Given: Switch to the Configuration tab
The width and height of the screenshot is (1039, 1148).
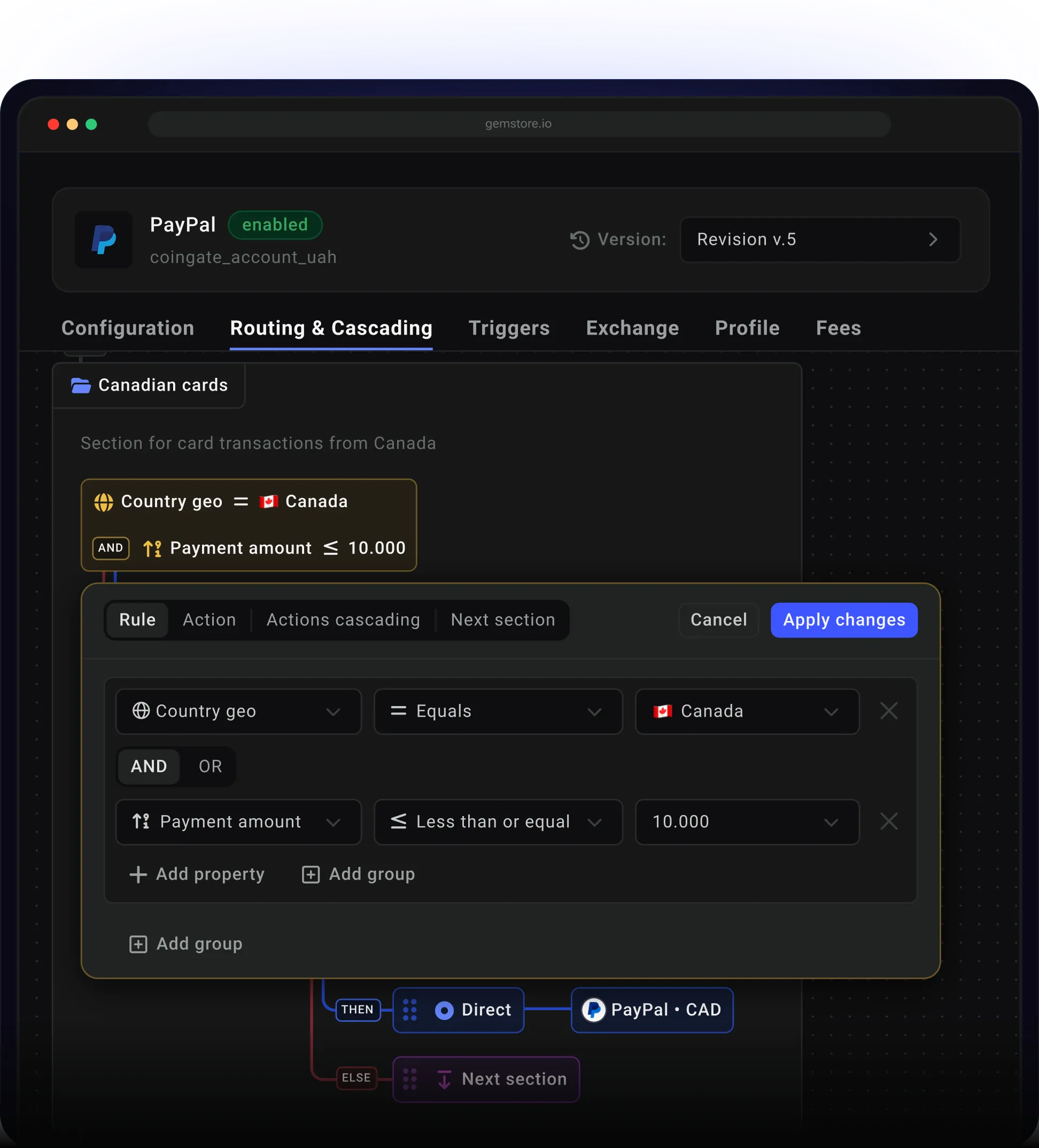Looking at the screenshot, I should (x=128, y=328).
